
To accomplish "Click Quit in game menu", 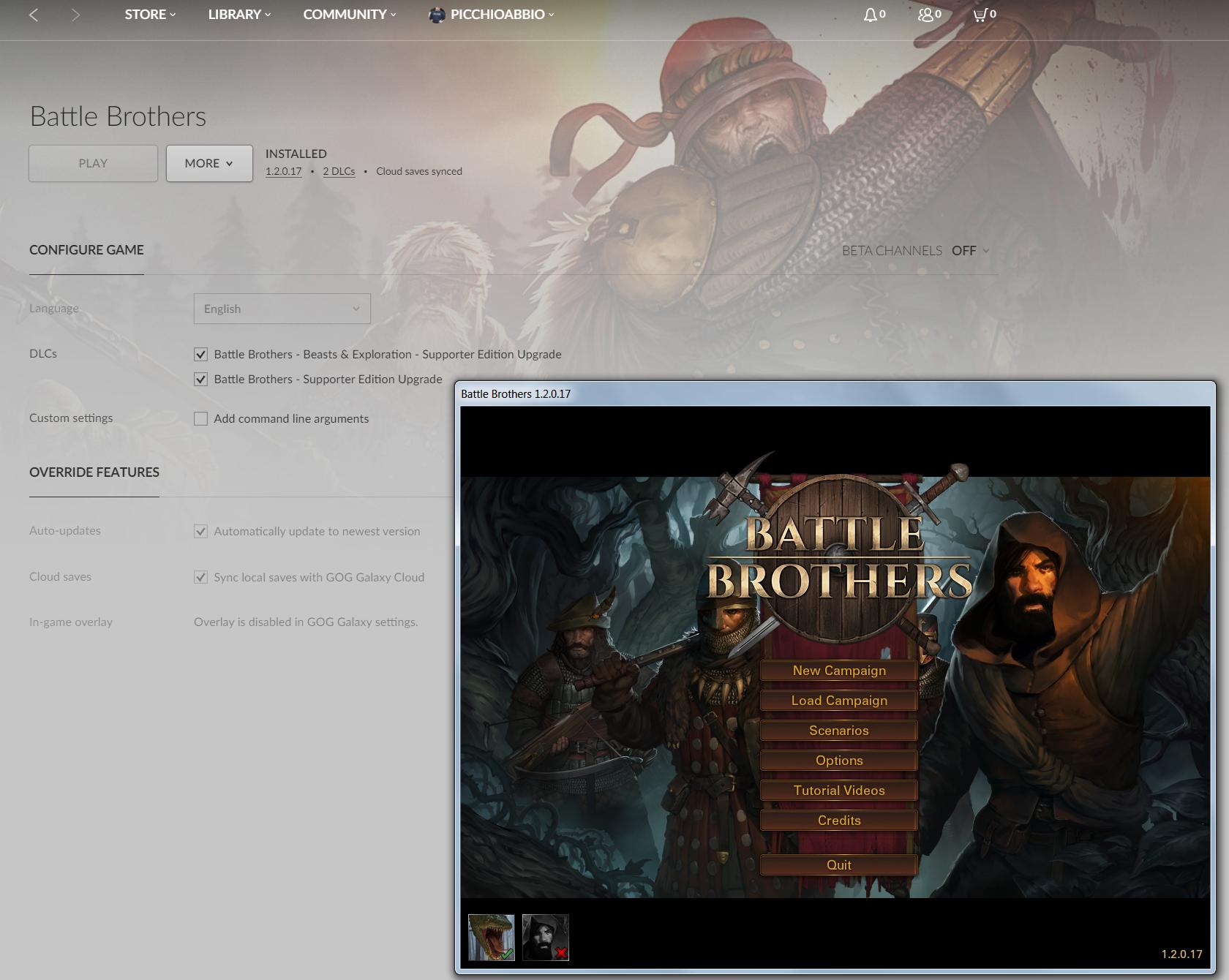I will click(x=839, y=865).
